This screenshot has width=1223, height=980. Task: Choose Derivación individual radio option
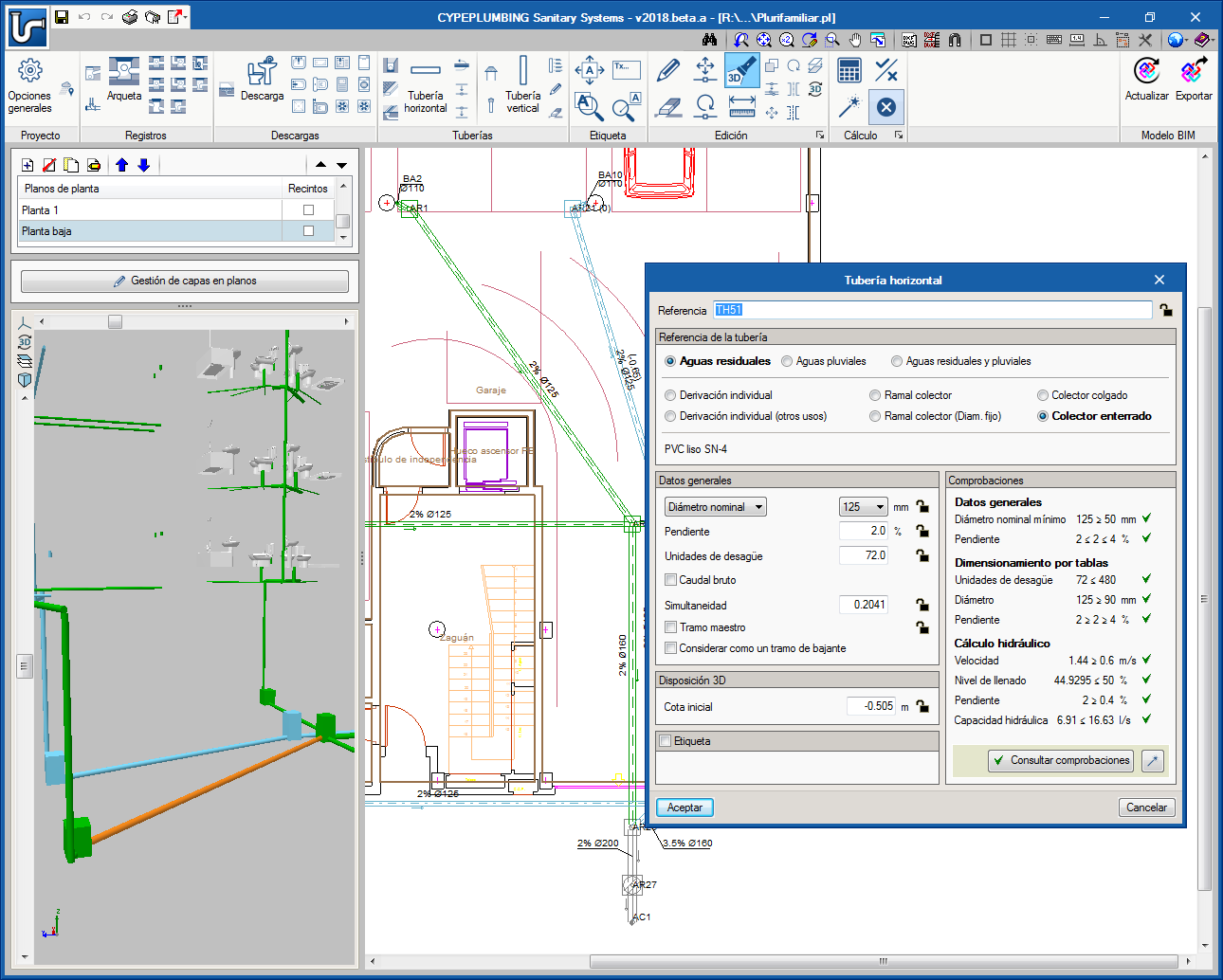[670, 395]
